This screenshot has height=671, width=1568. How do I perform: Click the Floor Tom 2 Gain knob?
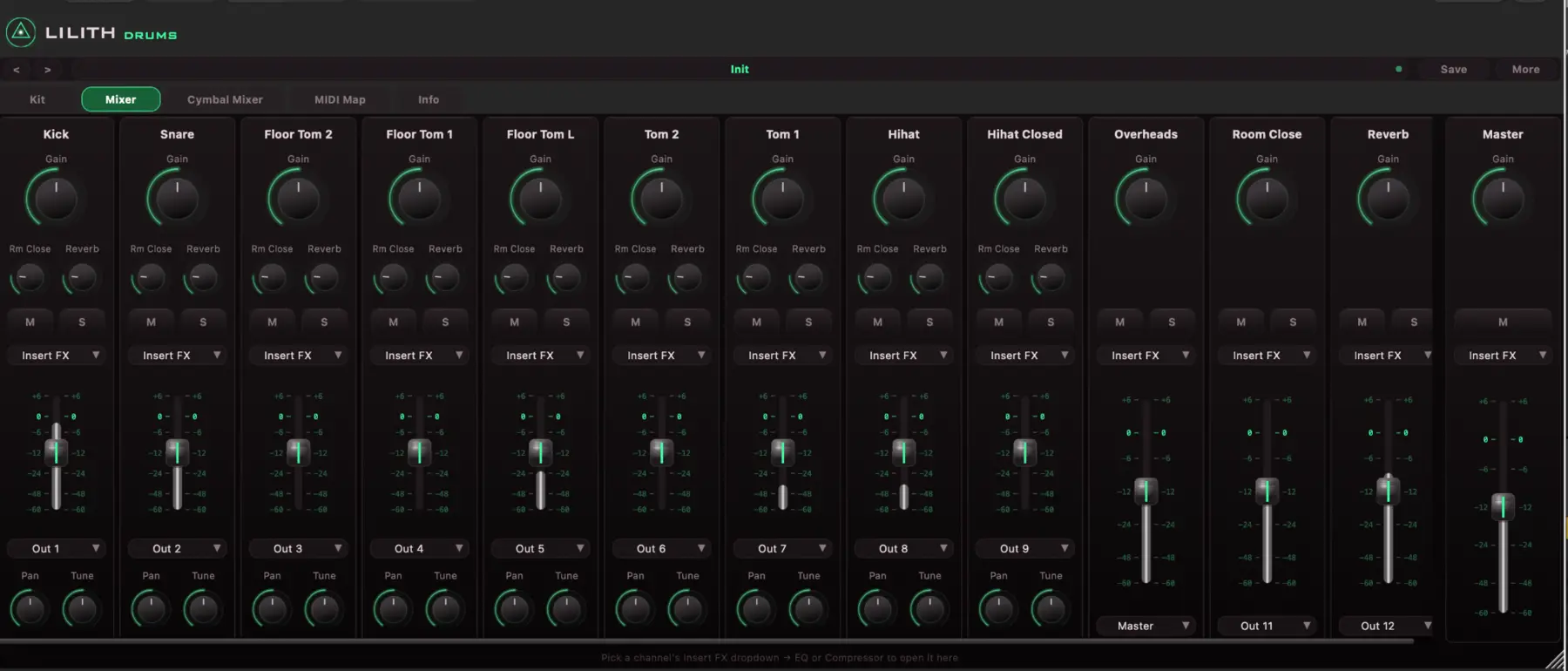point(298,199)
